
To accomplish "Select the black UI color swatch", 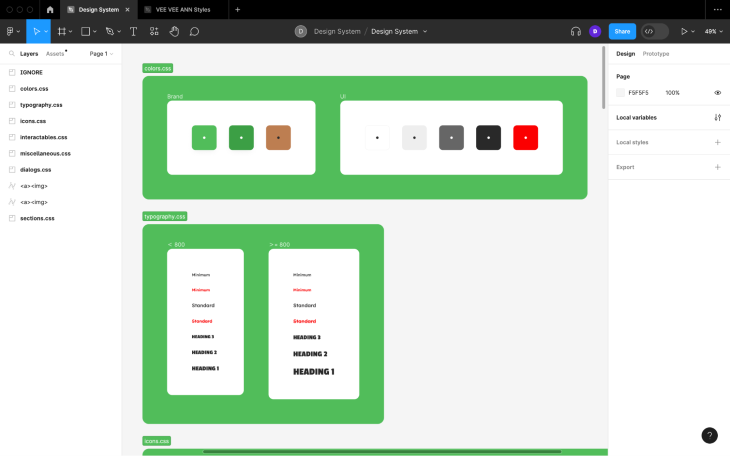I will [488, 137].
